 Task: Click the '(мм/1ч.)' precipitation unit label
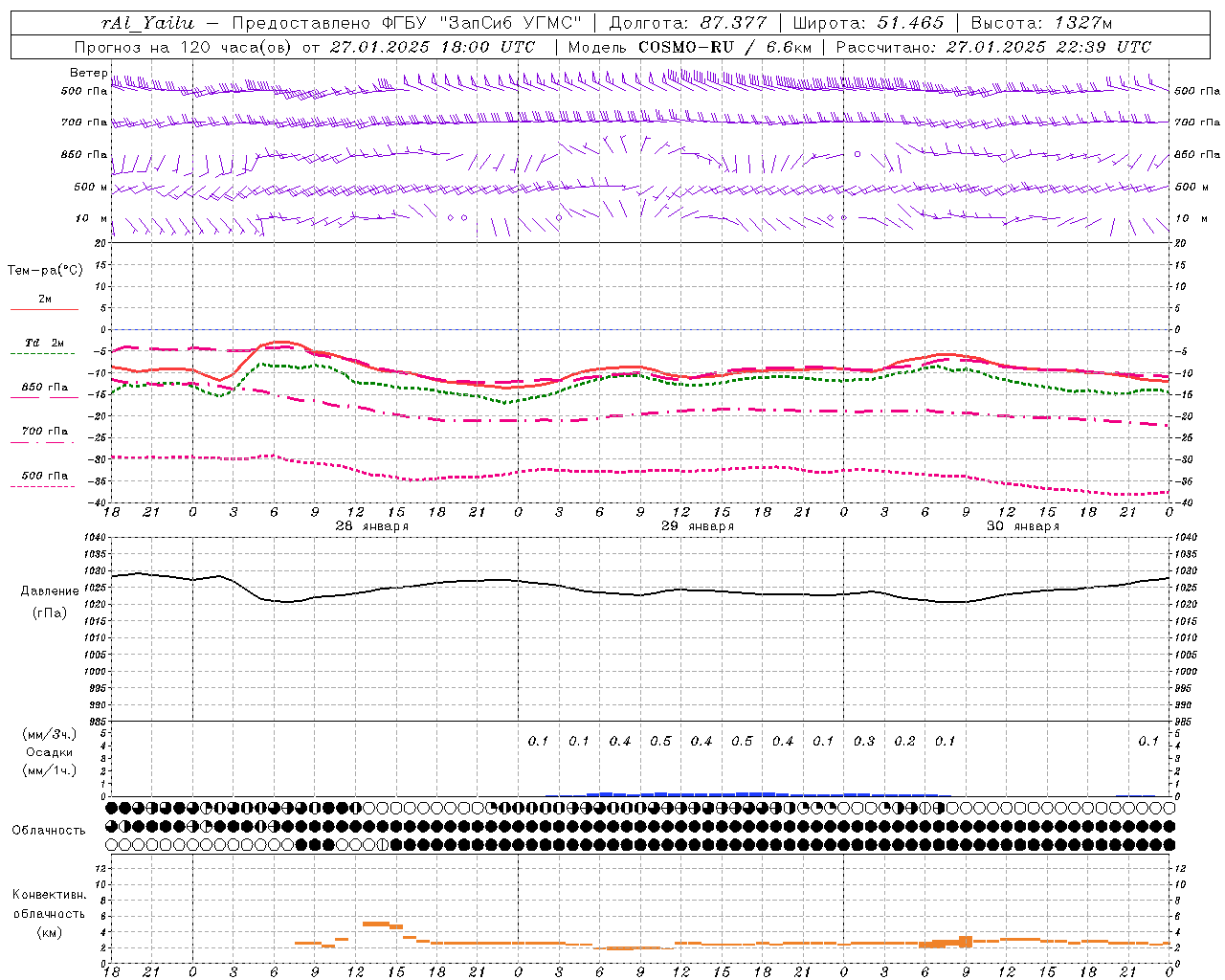(49, 770)
